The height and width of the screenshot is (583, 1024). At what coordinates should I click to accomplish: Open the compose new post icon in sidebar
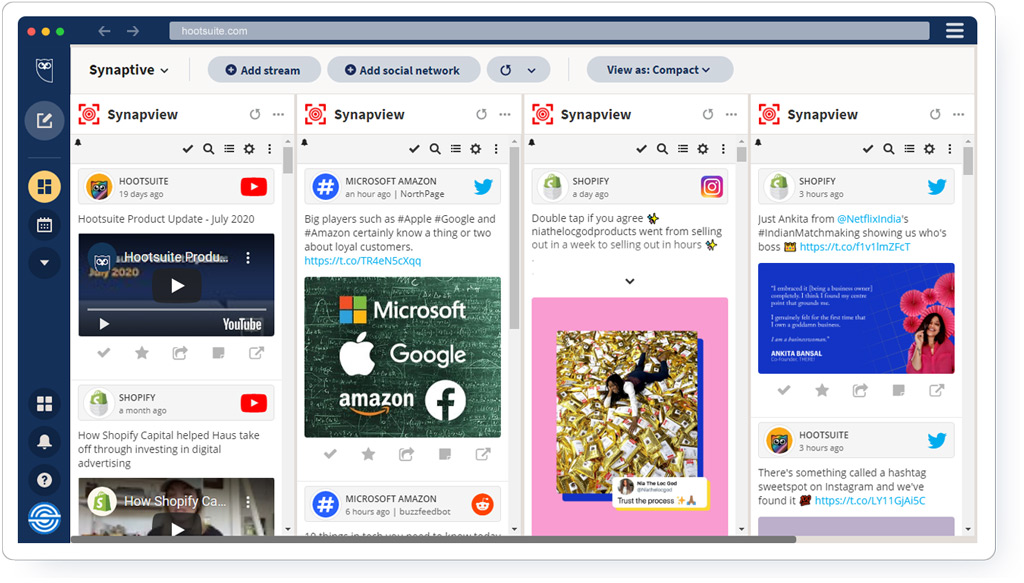coord(44,120)
